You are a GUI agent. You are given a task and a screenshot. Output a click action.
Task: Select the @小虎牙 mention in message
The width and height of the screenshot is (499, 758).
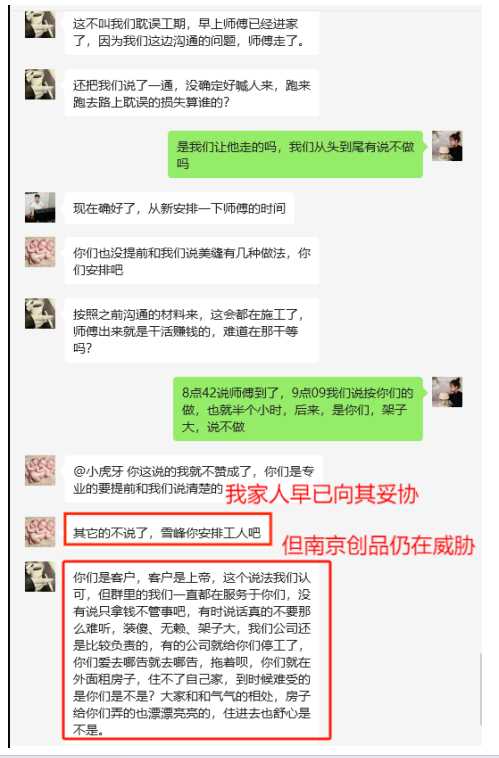click(100, 471)
